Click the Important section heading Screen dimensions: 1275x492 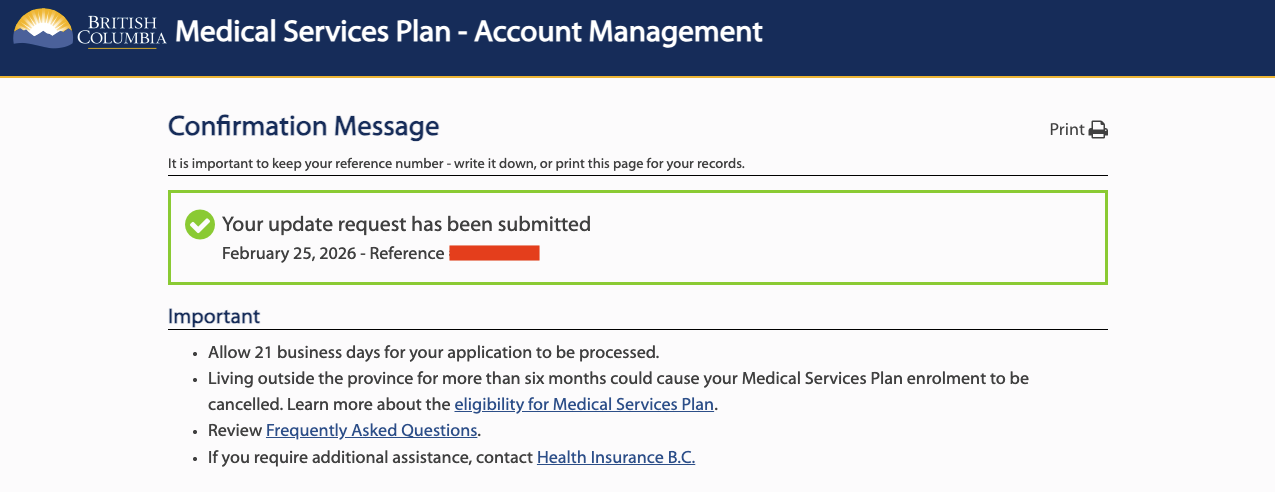214,317
